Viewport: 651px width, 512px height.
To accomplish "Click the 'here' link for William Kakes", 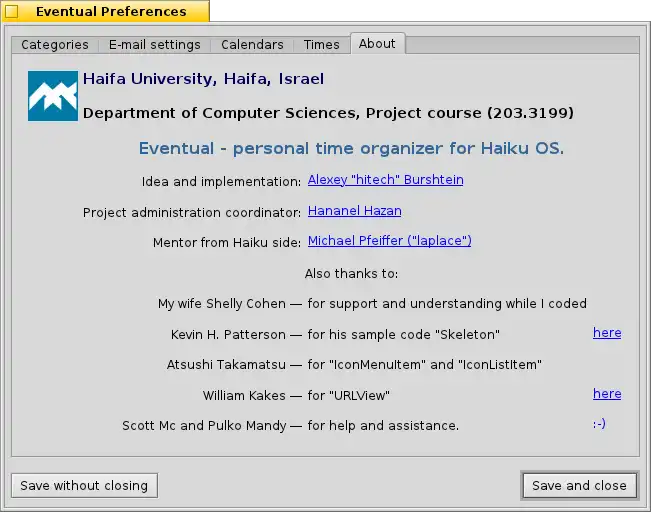I will tap(607, 394).
